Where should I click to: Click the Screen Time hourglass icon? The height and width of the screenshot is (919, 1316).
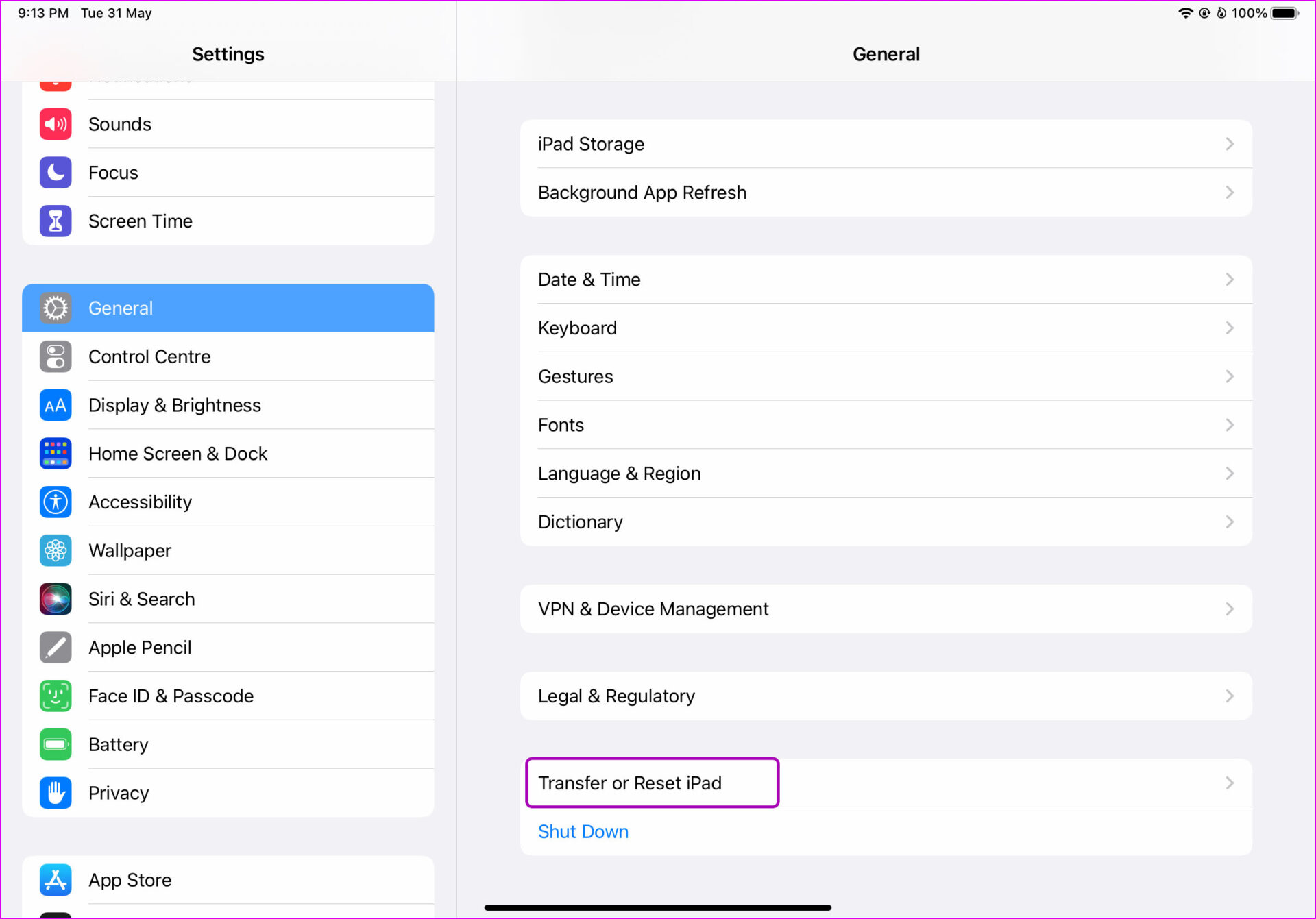click(x=56, y=221)
